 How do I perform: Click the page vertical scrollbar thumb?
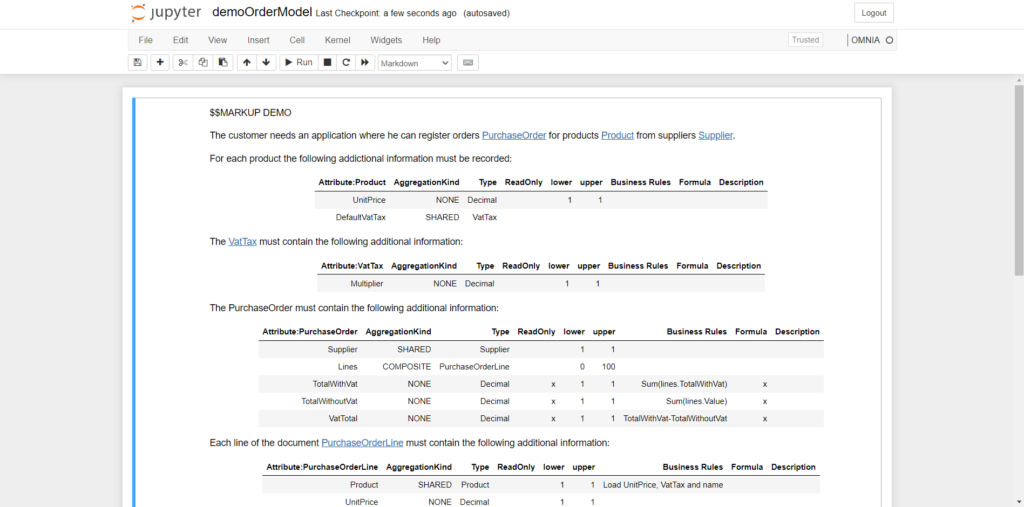point(1019,180)
